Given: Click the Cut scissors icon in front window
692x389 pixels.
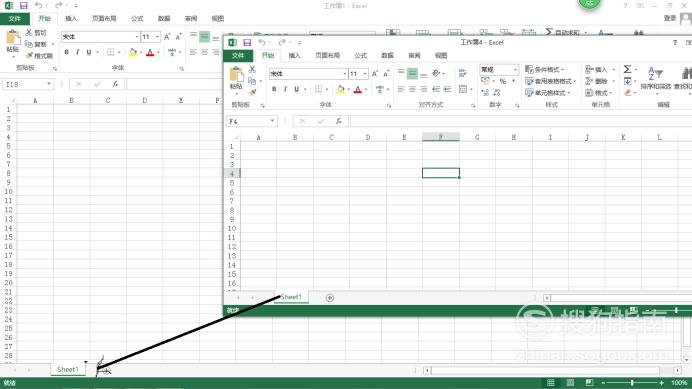Looking at the screenshot, I should coord(252,69).
